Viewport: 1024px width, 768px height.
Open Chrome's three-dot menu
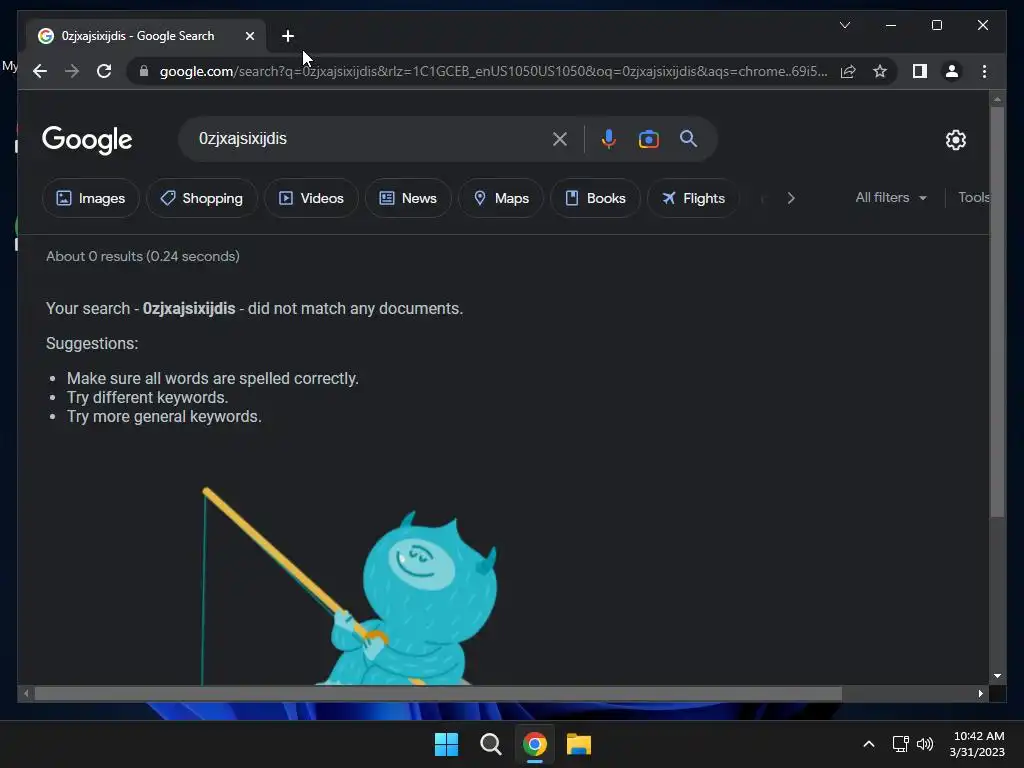[984, 71]
